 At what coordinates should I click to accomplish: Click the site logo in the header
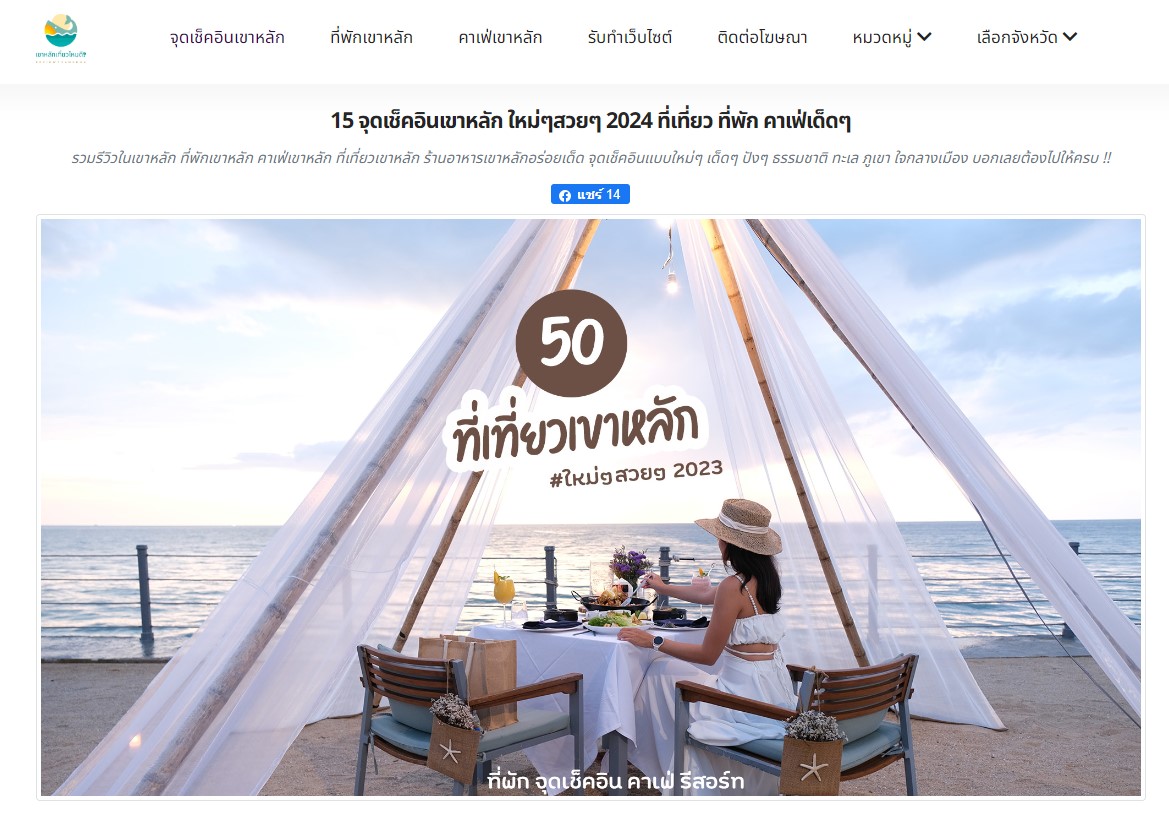pyautogui.click(x=61, y=38)
